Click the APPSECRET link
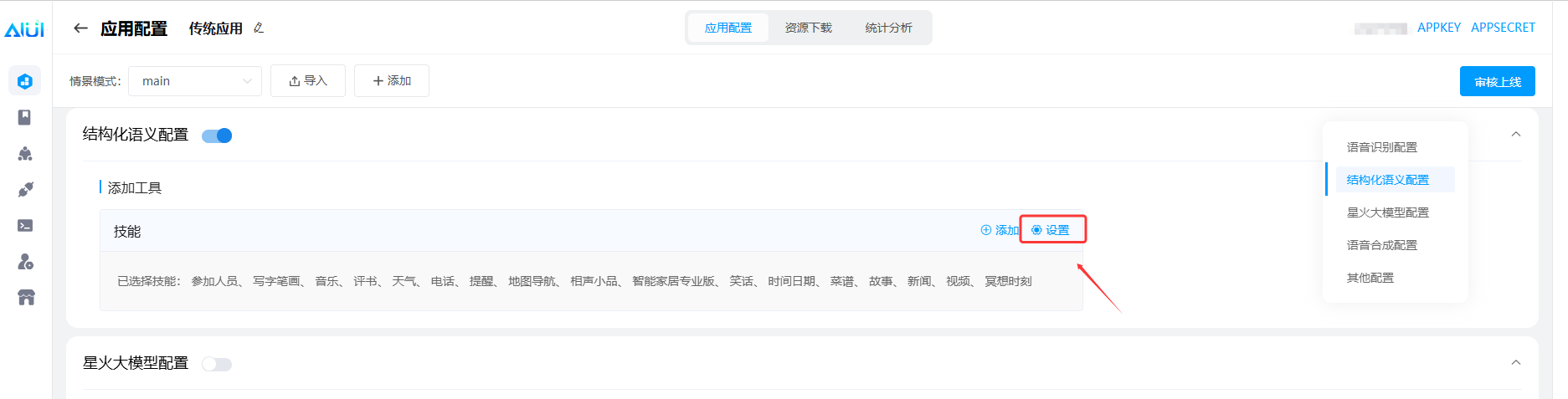The height and width of the screenshot is (399, 1568). (x=1503, y=28)
